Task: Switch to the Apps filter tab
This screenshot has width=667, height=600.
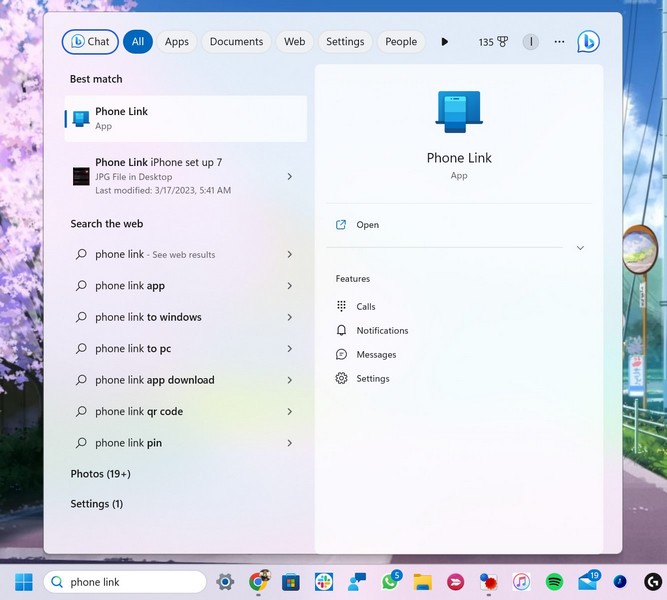Action: coord(176,42)
